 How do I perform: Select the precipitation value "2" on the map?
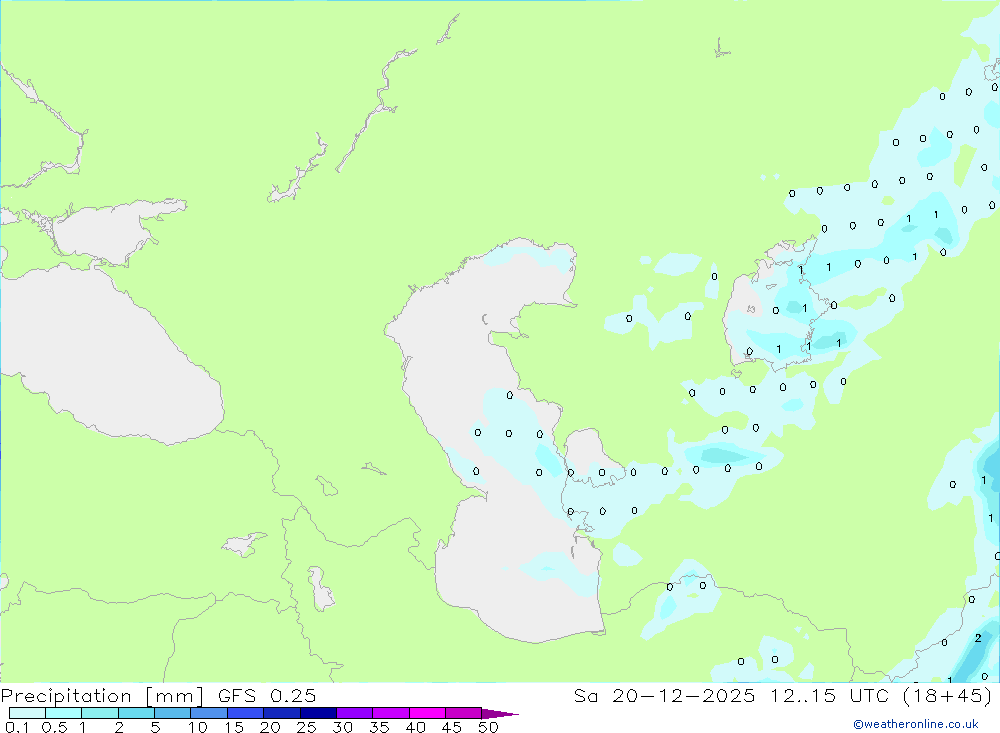(x=978, y=638)
